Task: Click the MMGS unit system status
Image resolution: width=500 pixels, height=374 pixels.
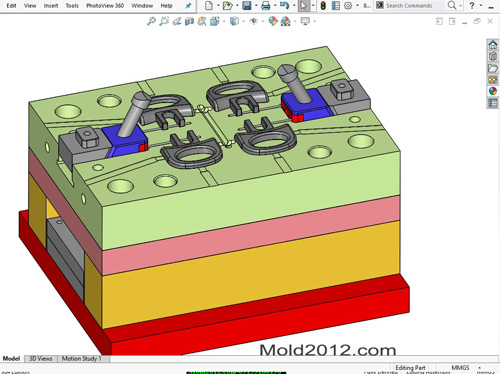Action: pos(460,367)
